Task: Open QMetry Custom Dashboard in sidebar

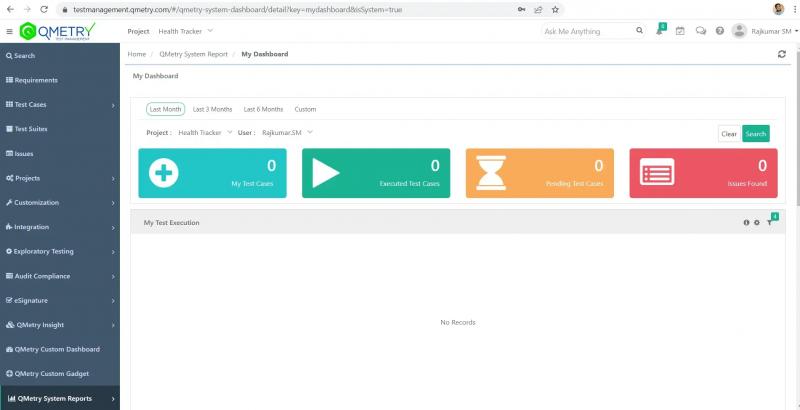Action: point(60,349)
